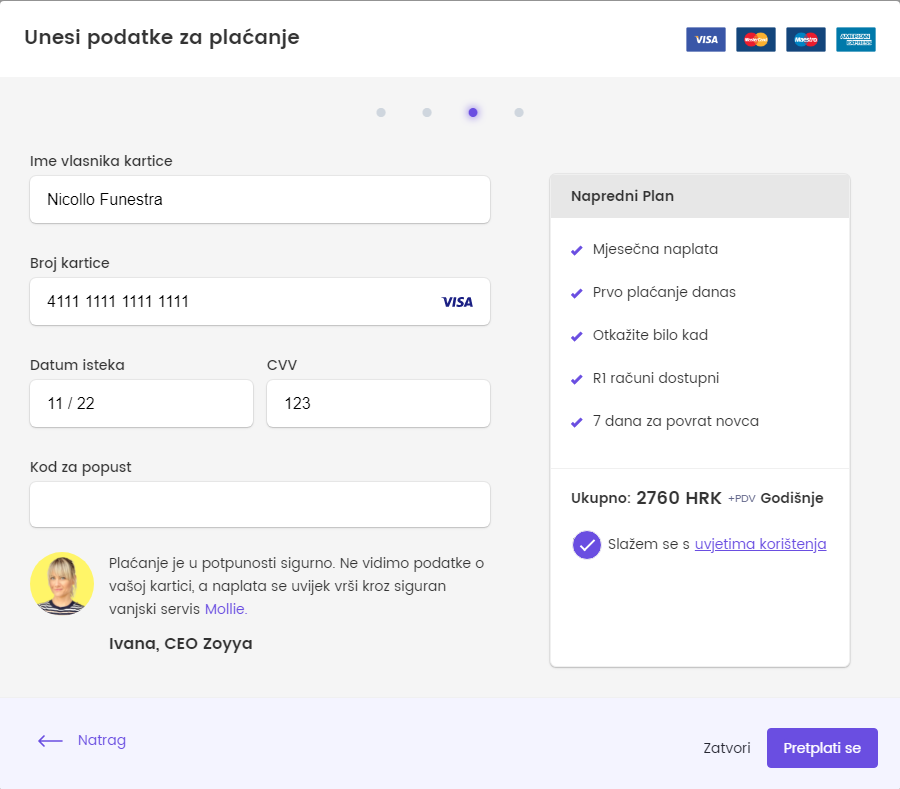Click Visa icon inside card number field
900x789 pixels.
pyautogui.click(x=457, y=302)
